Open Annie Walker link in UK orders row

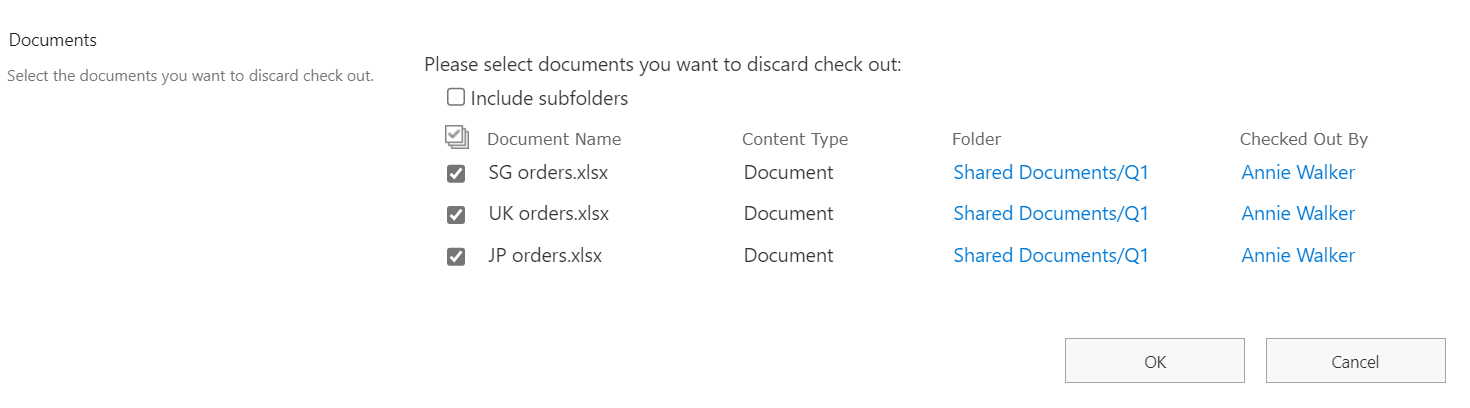coord(1297,214)
